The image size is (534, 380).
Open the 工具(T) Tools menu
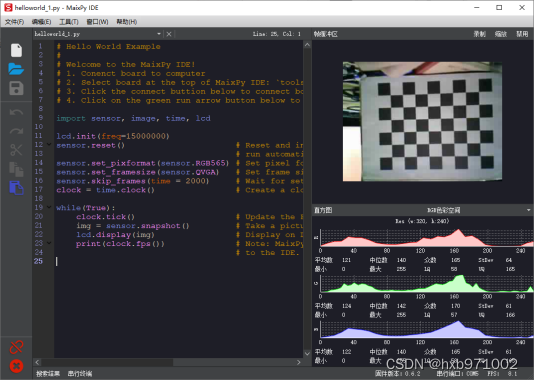coord(69,22)
